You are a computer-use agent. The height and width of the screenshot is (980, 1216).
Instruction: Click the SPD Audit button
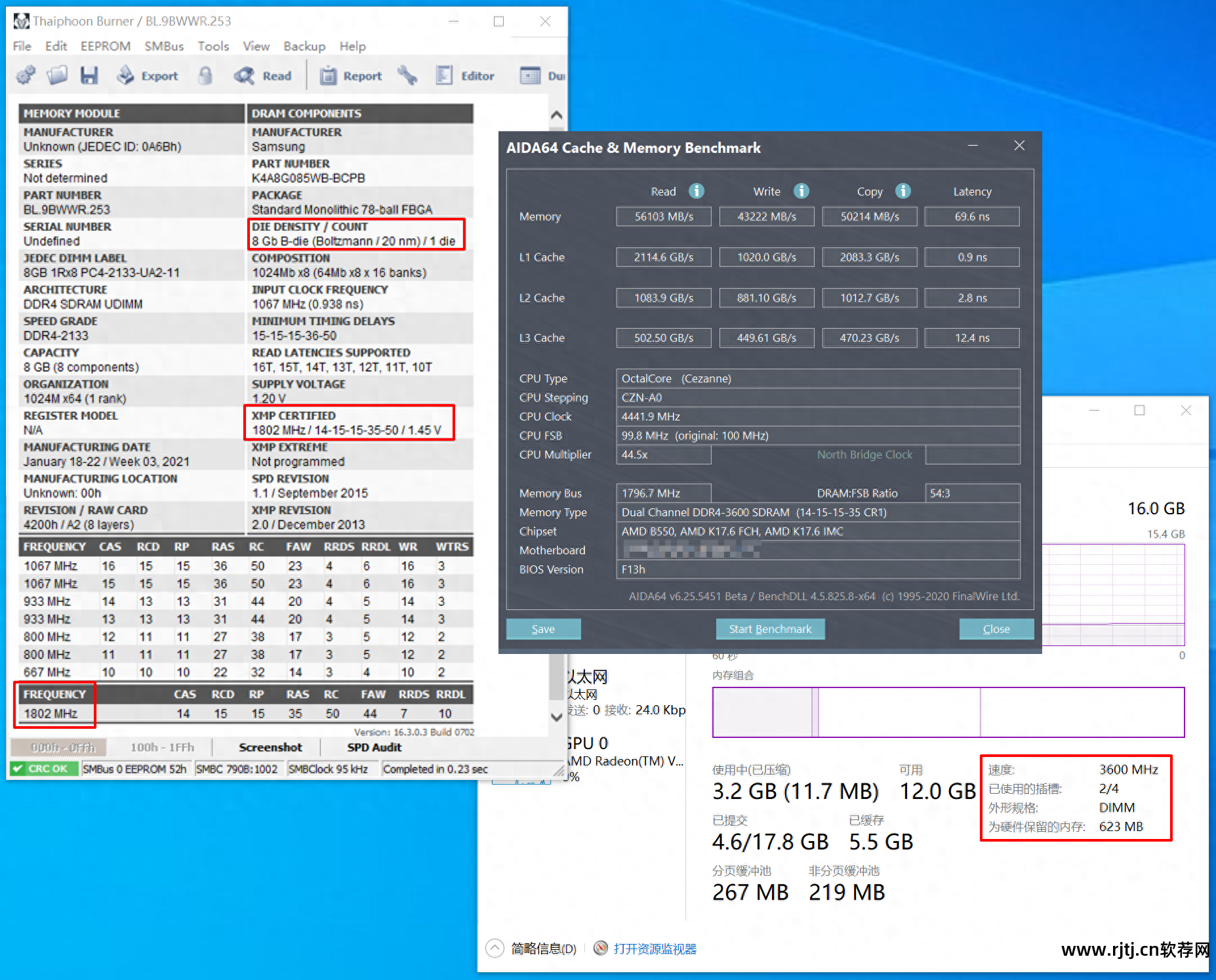click(x=374, y=747)
